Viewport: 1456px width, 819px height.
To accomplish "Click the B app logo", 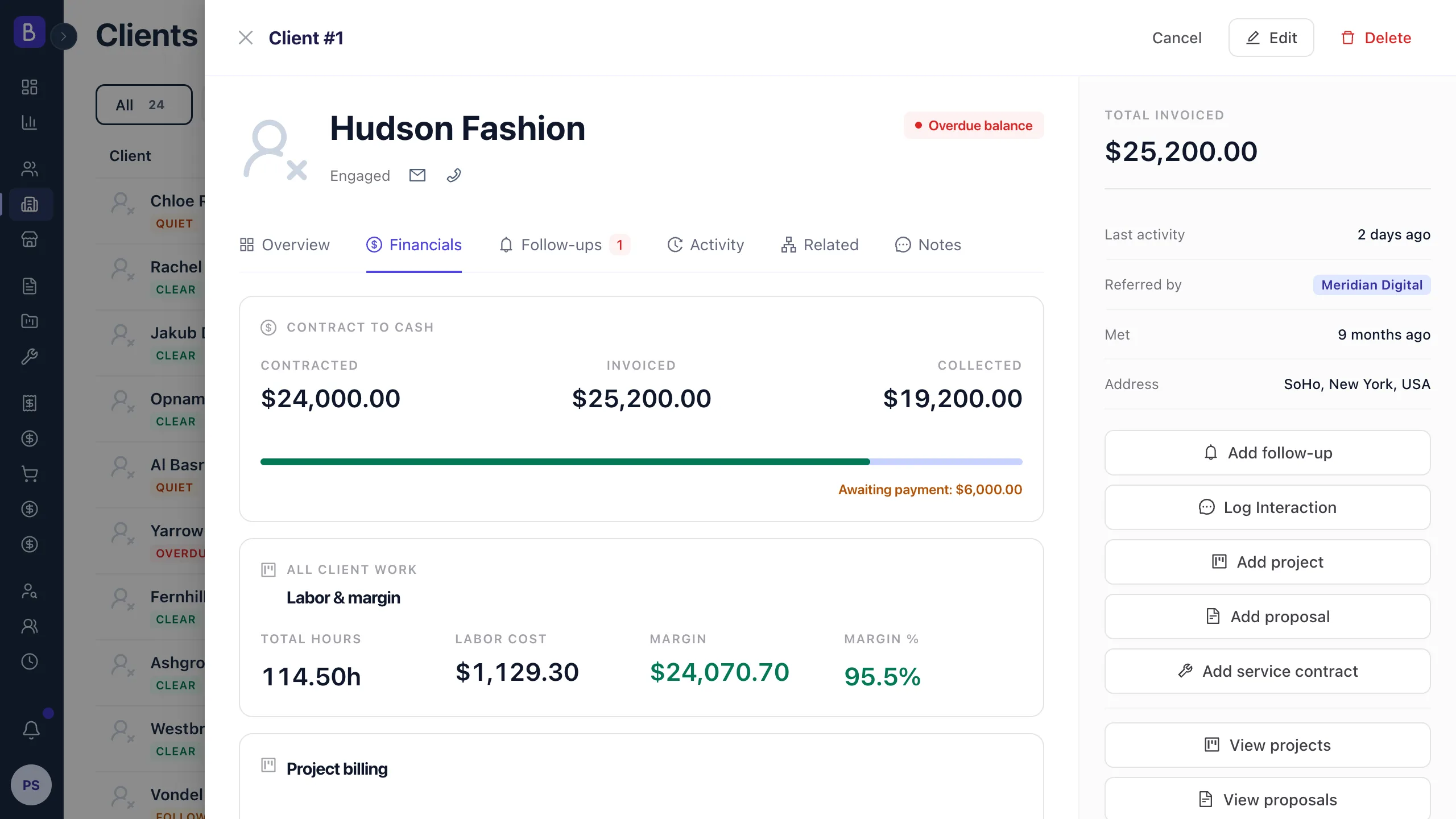I will click(x=30, y=32).
